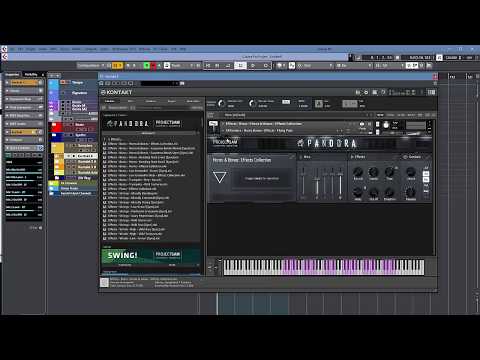Open the Touch automation mode dropdown
480x360 pixels.
[183, 66]
